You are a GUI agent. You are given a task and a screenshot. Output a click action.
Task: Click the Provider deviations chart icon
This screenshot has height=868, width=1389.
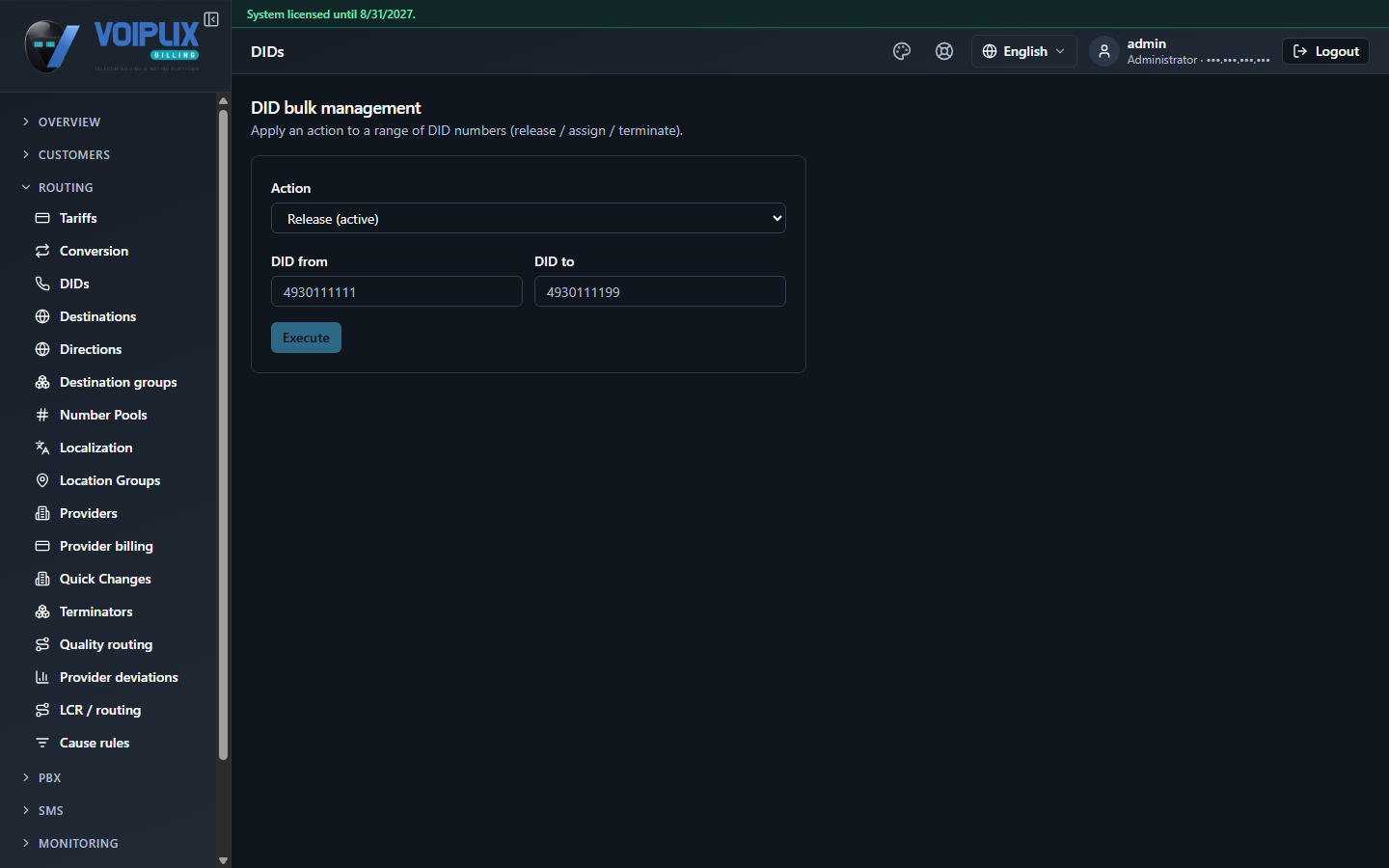(42, 677)
